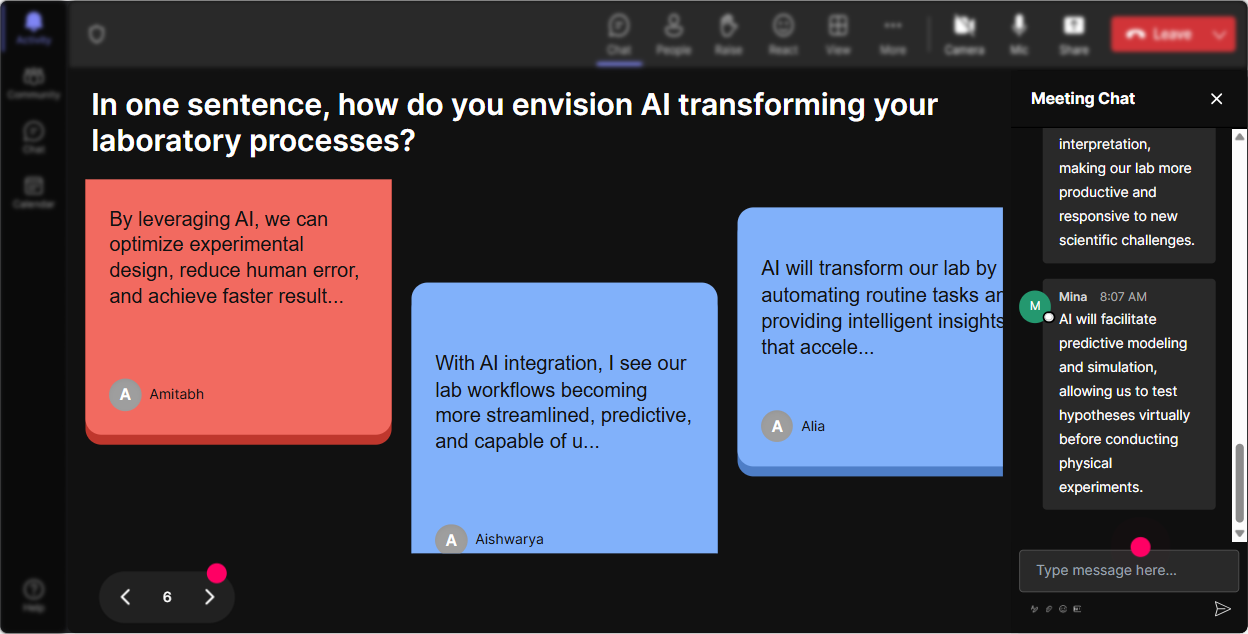Close the Meeting Chat panel
The width and height of the screenshot is (1248, 634).
point(1217,99)
